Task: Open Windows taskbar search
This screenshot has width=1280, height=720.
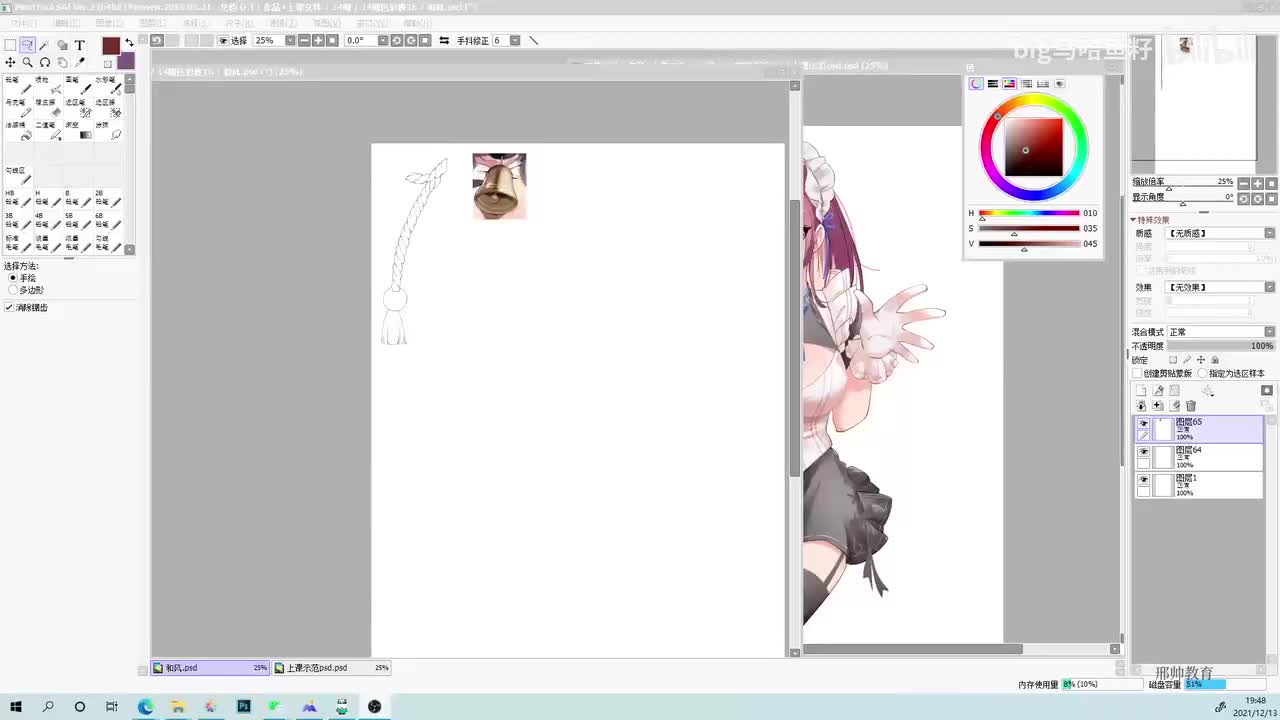Action: pos(48,706)
